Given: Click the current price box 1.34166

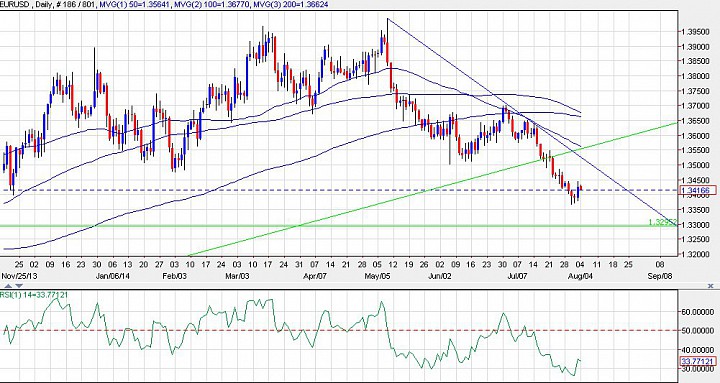Looking at the screenshot, I should coord(698,190).
